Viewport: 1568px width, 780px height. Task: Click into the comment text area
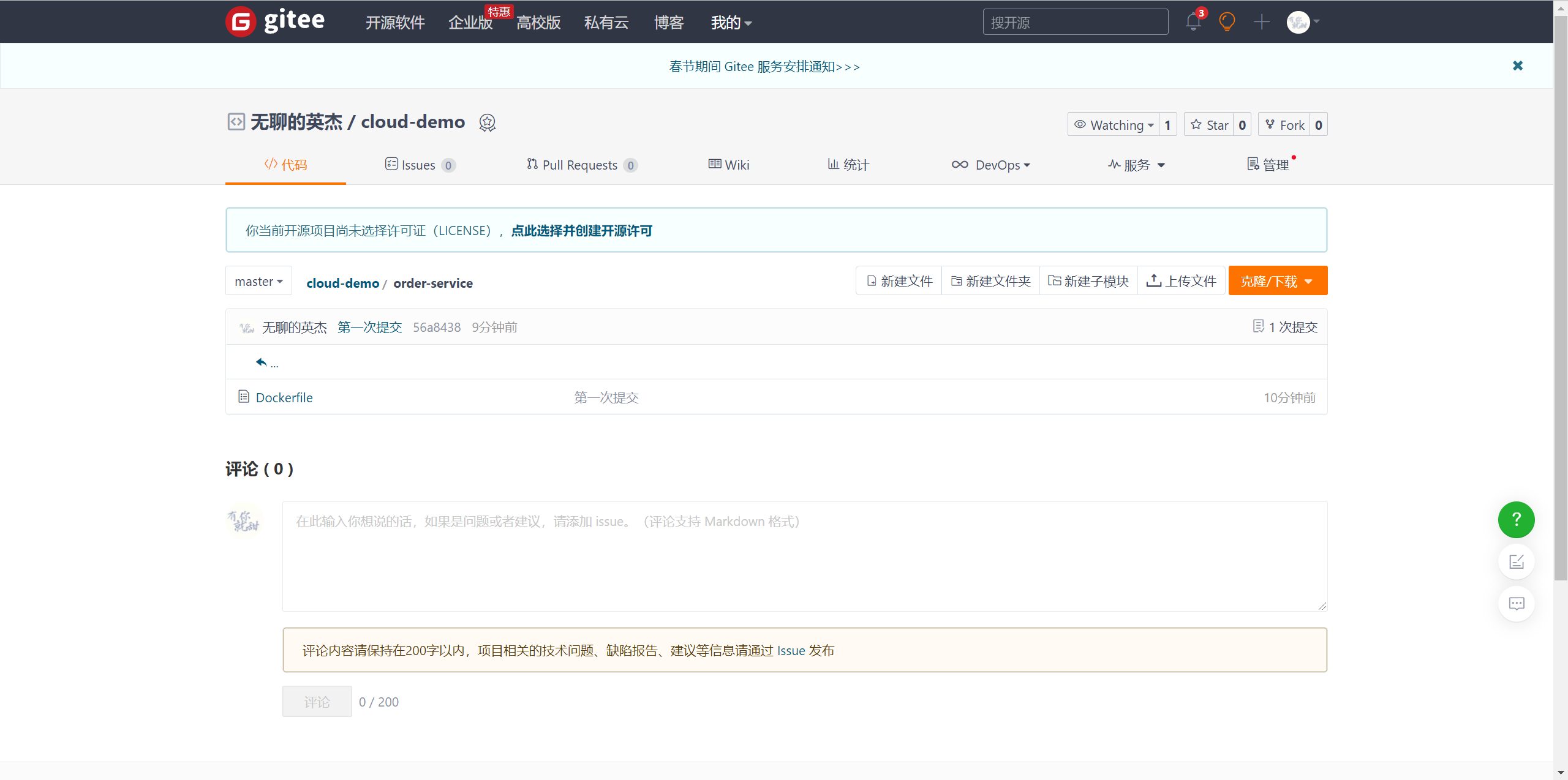tap(804, 557)
